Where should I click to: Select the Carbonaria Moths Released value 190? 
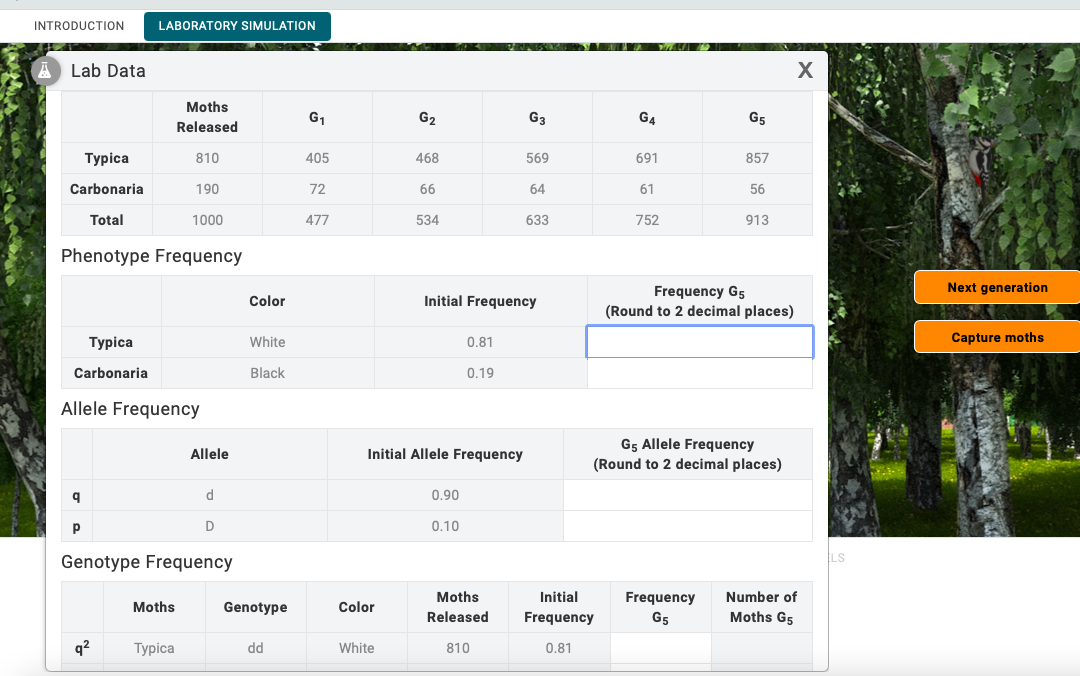pos(206,188)
